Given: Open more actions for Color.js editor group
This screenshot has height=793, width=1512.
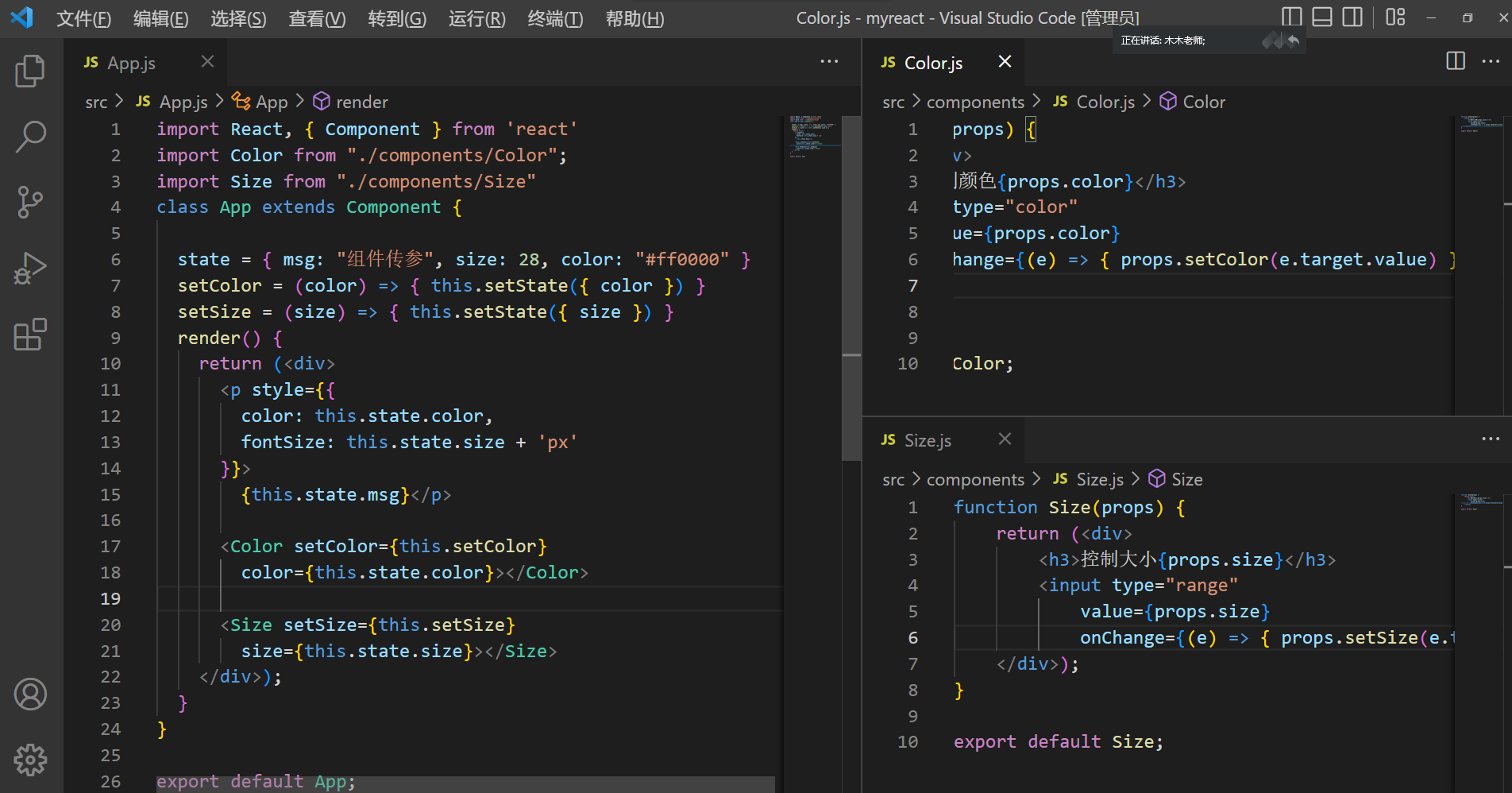Looking at the screenshot, I should pos(1491,61).
